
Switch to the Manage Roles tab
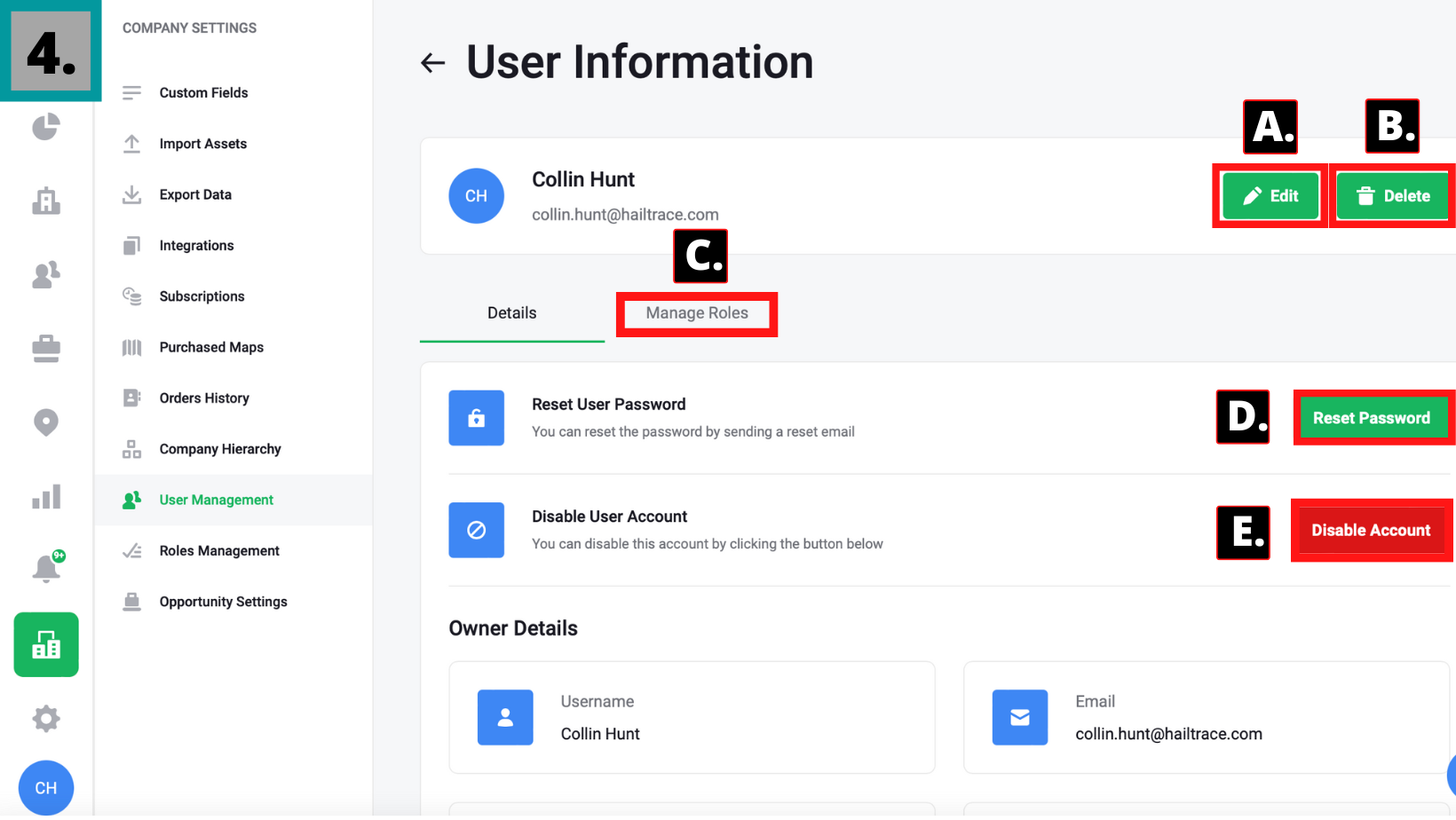tap(697, 313)
